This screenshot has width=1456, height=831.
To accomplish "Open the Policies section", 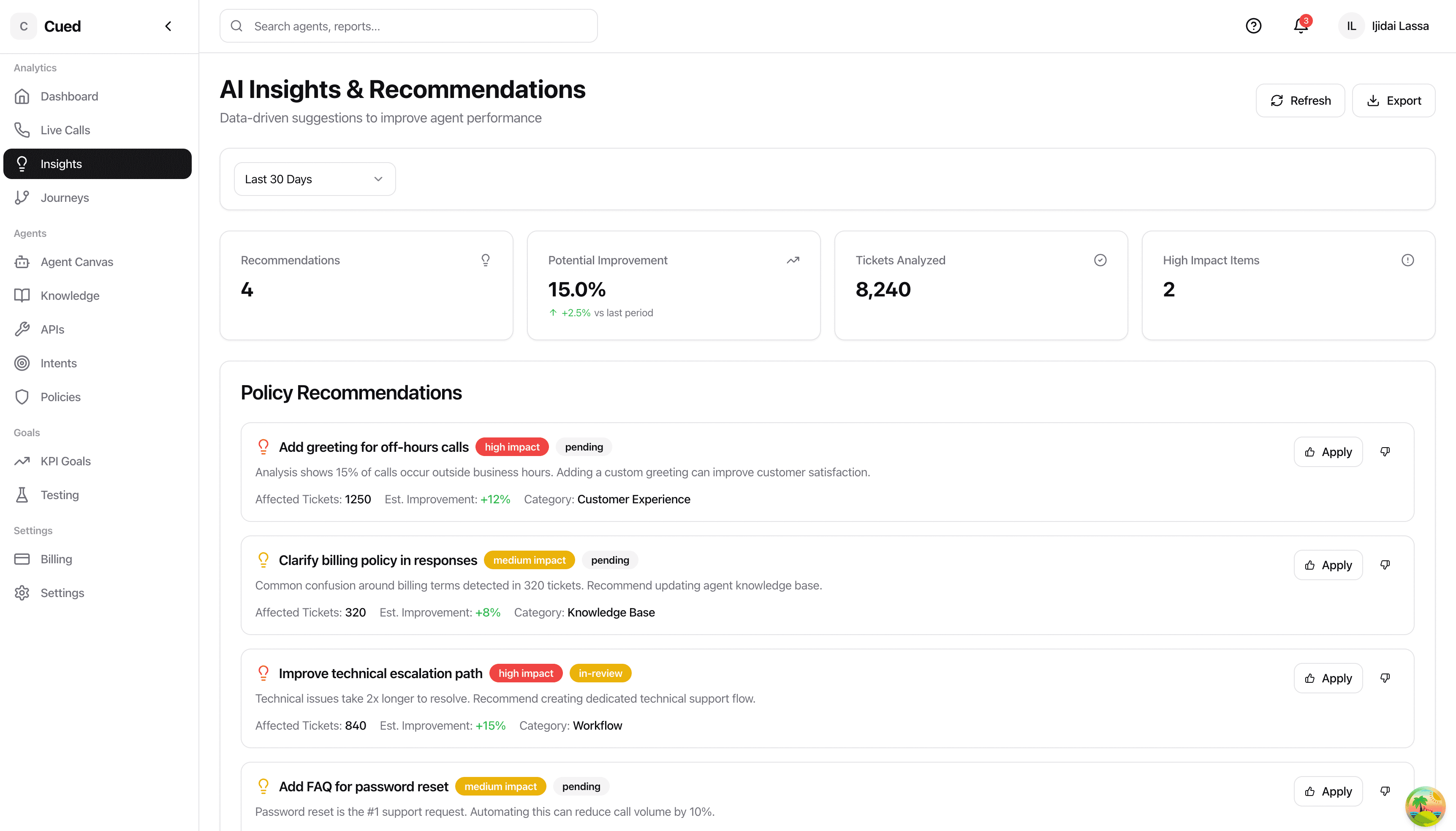I will coord(60,396).
